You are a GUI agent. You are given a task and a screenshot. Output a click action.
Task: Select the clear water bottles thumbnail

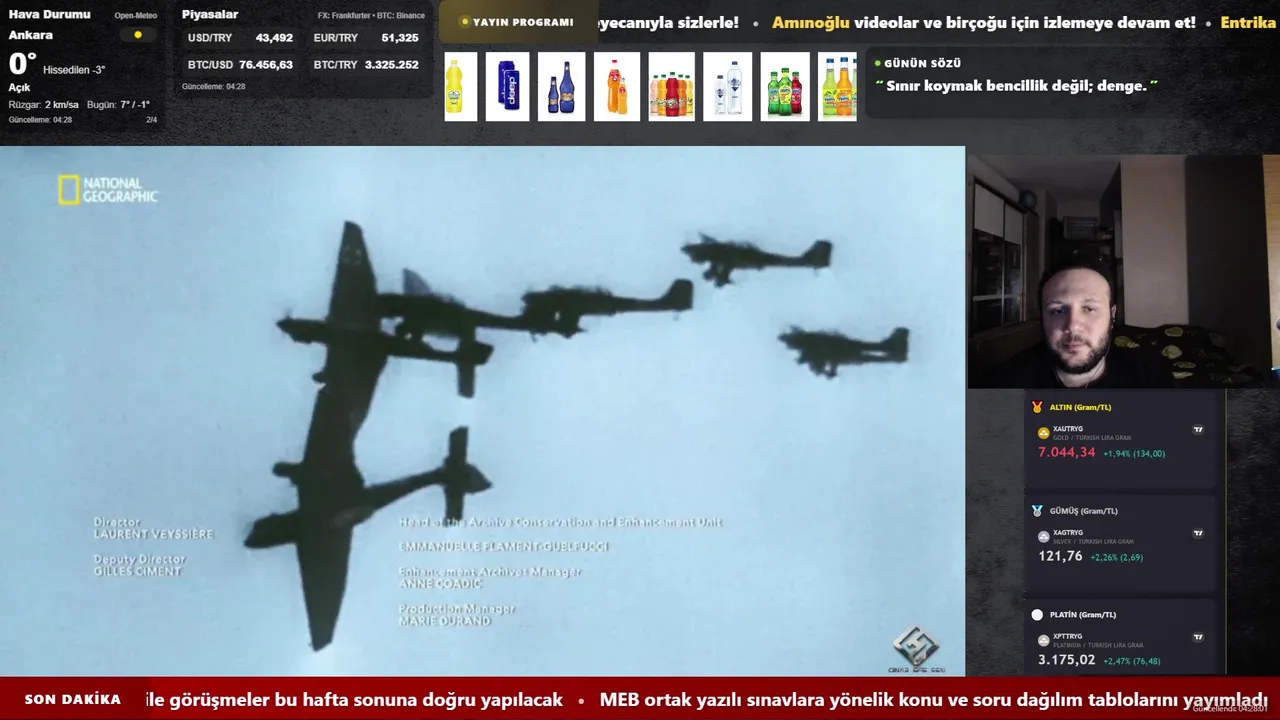[x=727, y=87]
